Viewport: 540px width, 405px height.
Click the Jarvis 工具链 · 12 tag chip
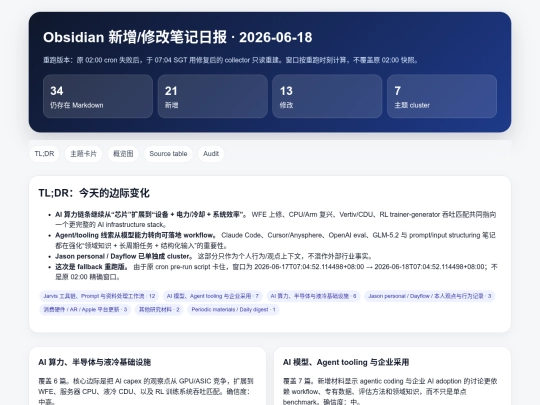tap(99, 296)
